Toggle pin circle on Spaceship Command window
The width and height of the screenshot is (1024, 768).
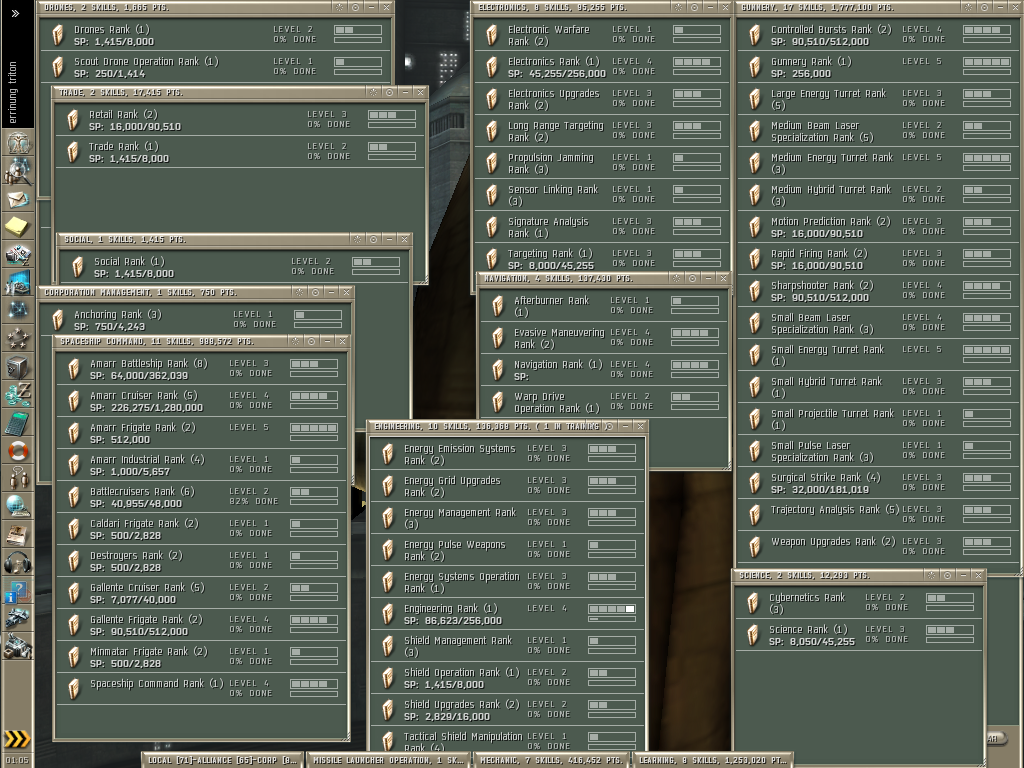pos(312,341)
